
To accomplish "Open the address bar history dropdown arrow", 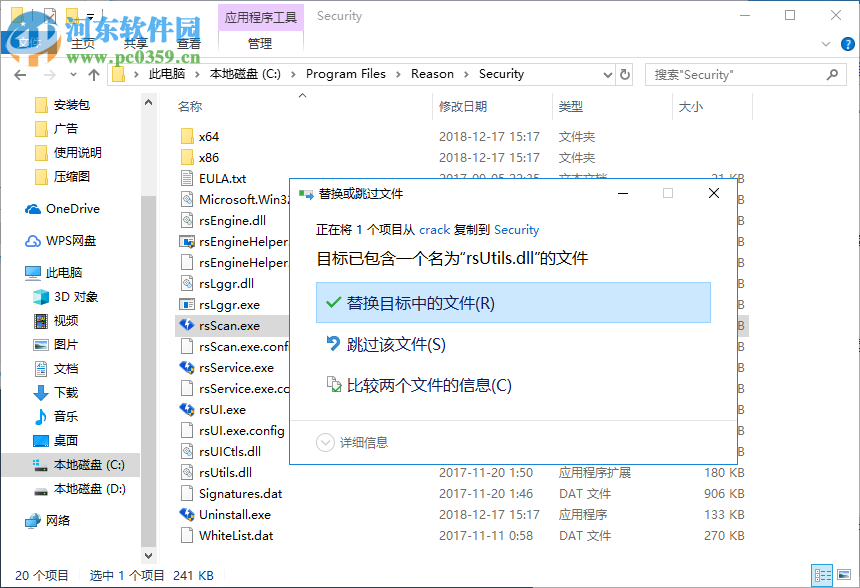I will point(607,74).
